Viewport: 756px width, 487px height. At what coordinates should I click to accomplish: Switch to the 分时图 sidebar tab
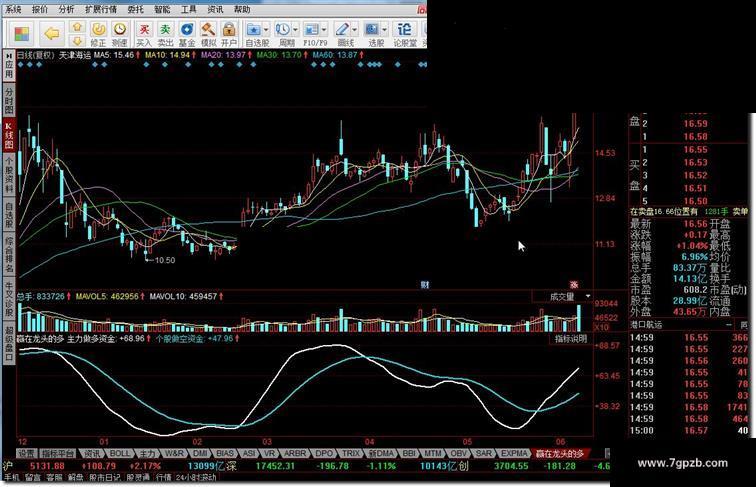[9, 100]
